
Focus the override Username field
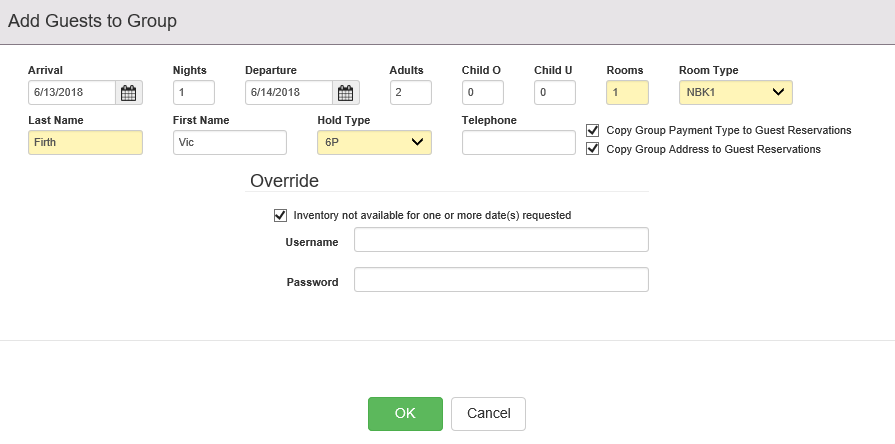pos(501,240)
